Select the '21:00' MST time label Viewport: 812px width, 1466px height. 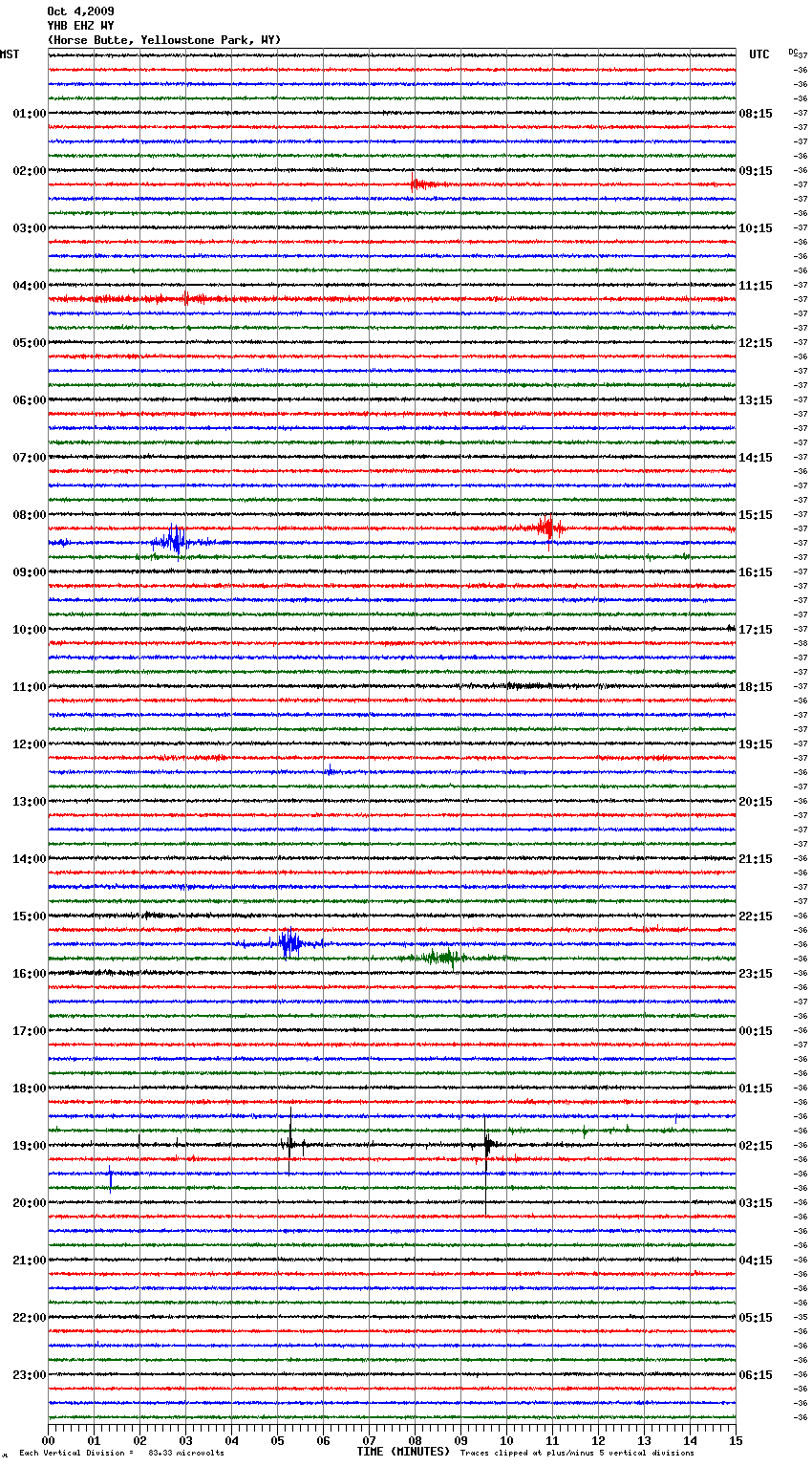[29, 1261]
